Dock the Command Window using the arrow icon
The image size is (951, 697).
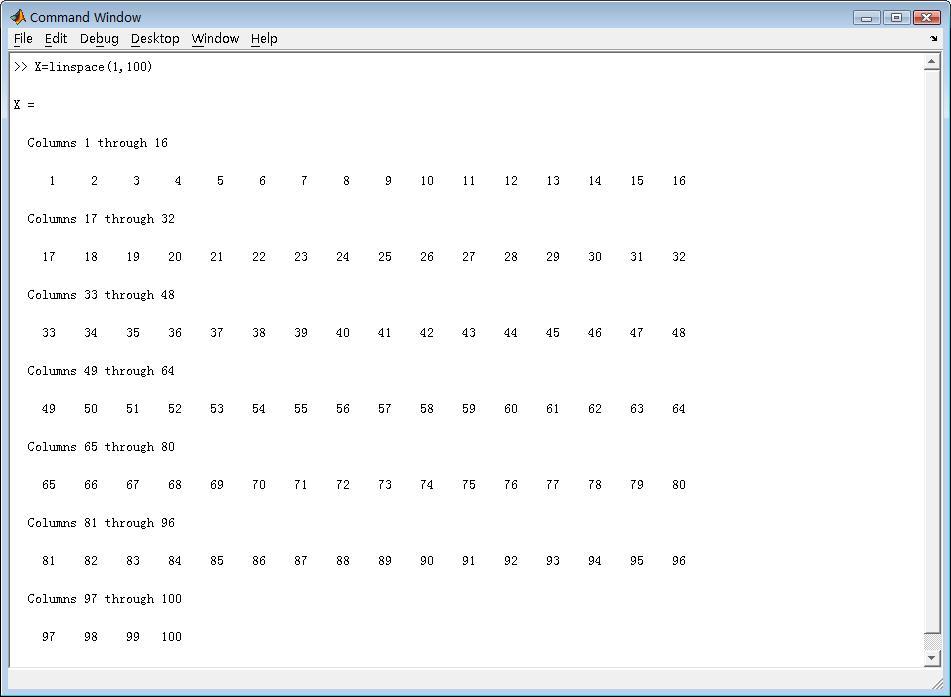[x=933, y=39]
